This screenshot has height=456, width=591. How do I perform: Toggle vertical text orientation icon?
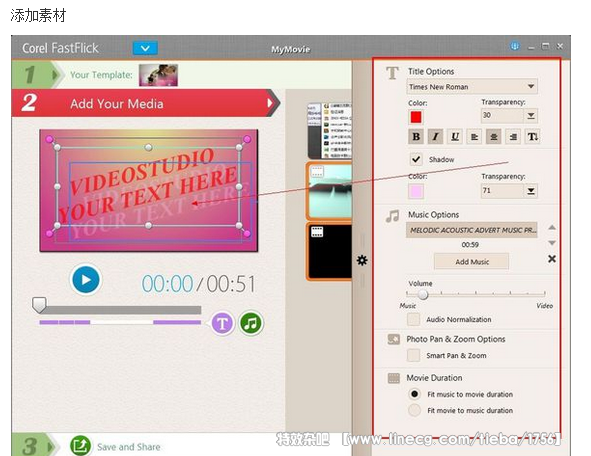[533, 136]
